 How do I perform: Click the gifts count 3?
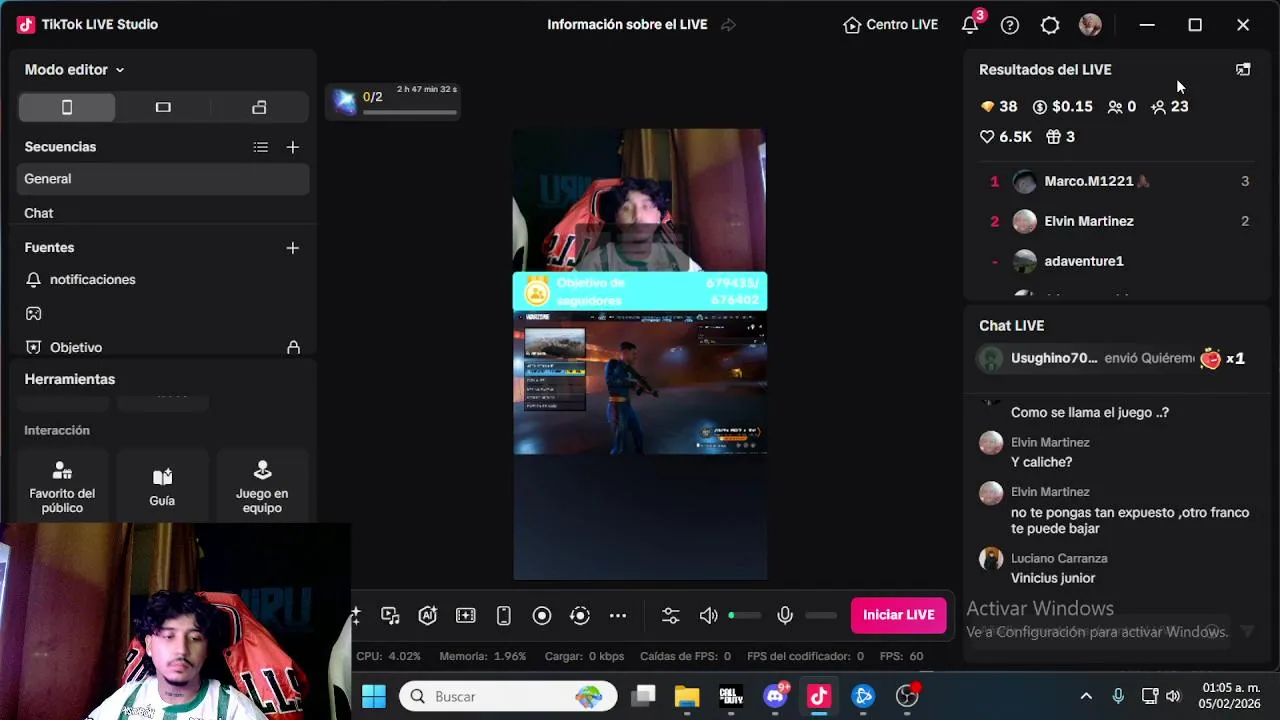1060,137
